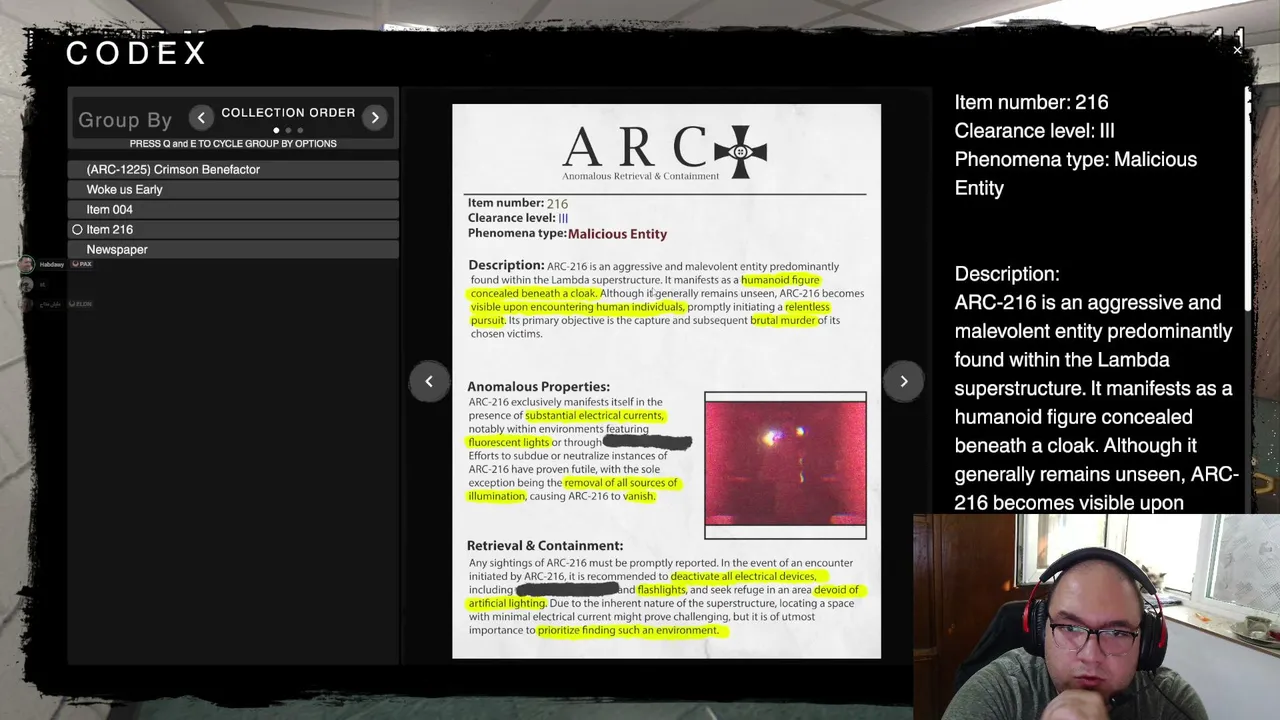The width and height of the screenshot is (1280, 720).
Task: Cycle Group By option to the right
Action: (375, 118)
